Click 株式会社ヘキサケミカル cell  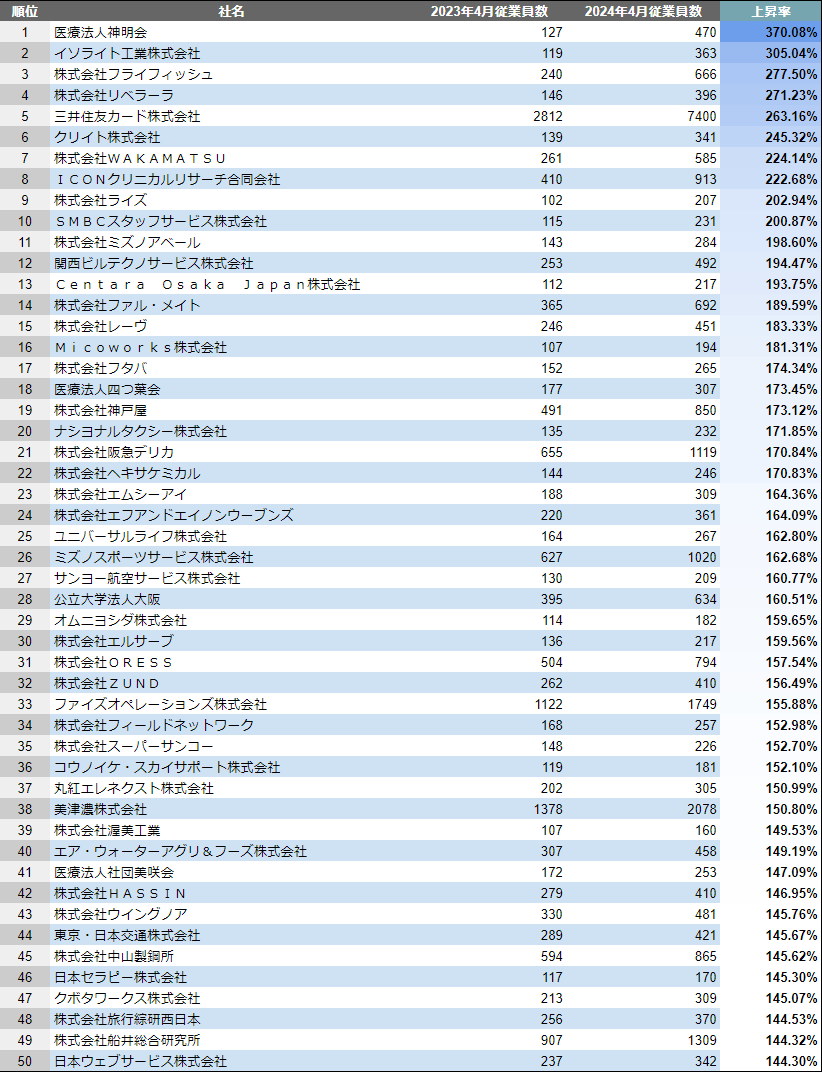127,473
